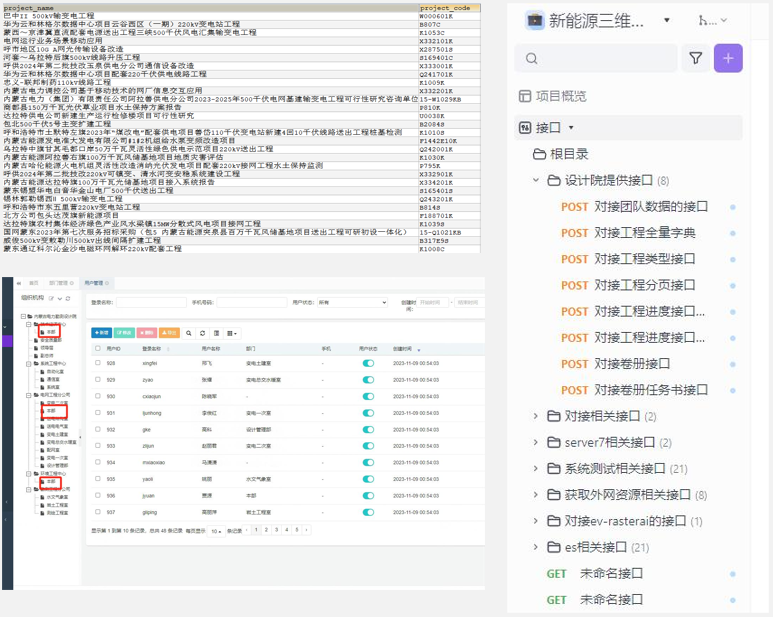Click the search icon in user toolbar
Image resolution: width=773 pixels, height=617 pixels.
tap(190, 333)
